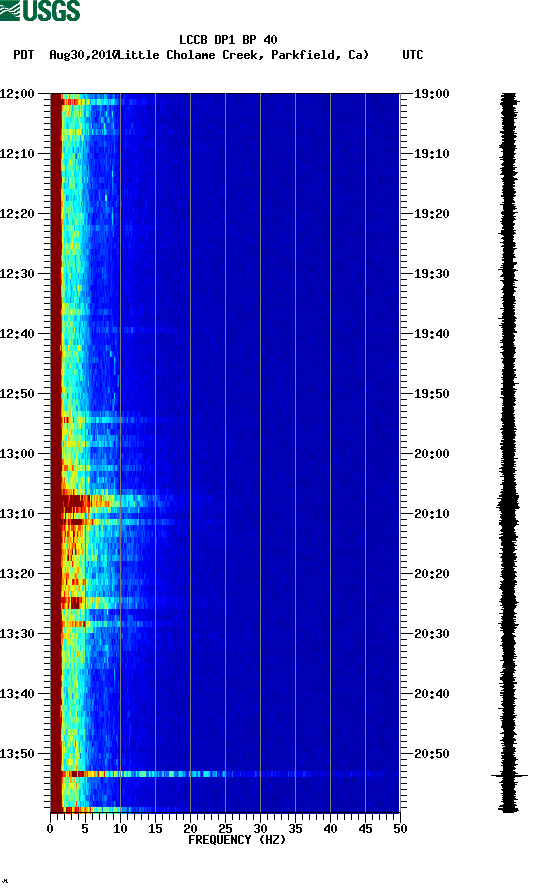Click the '15' frequency axis label

coord(155,828)
